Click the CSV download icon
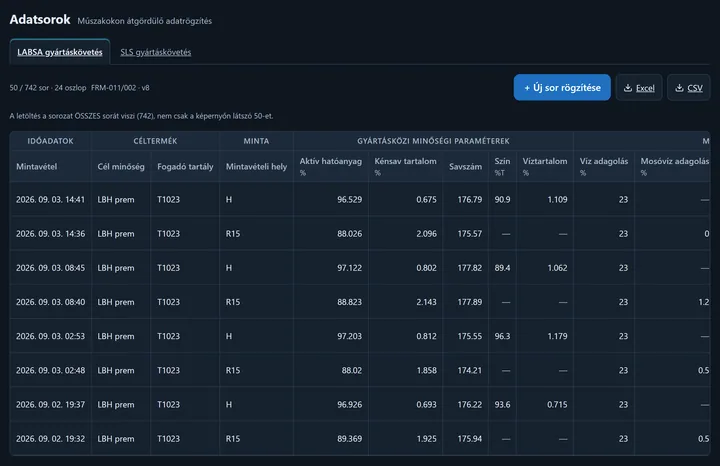This screenshot has height=466, width=720. click(x=679, y=88)
